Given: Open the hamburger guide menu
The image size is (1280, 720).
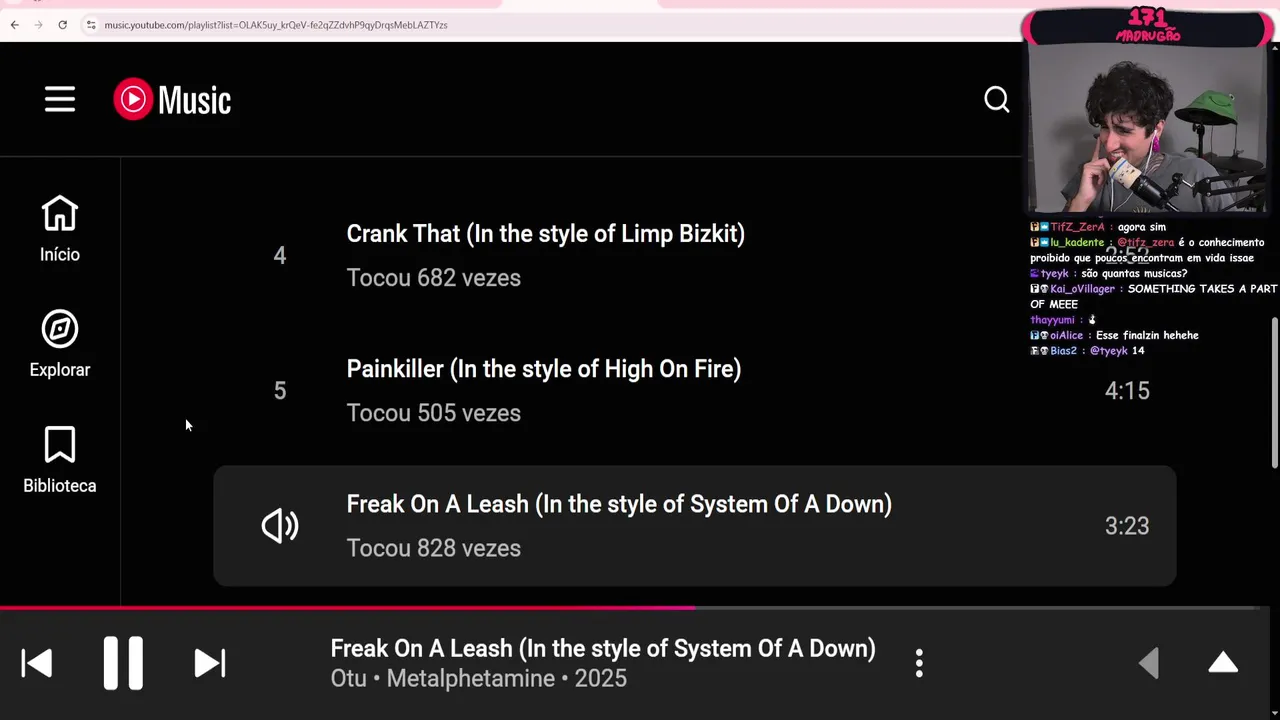Looking at the screenshot, I should (60, 99).
